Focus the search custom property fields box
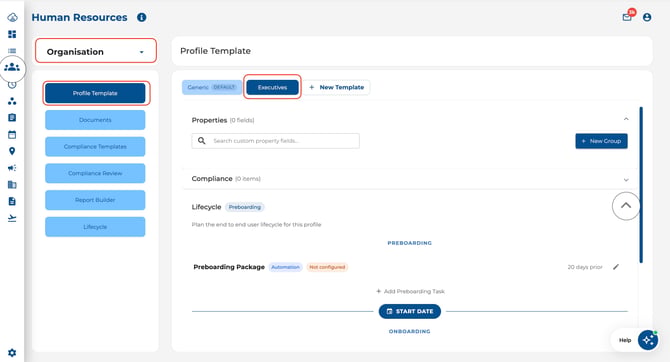670x362 pixels. [x=276, y=141]
